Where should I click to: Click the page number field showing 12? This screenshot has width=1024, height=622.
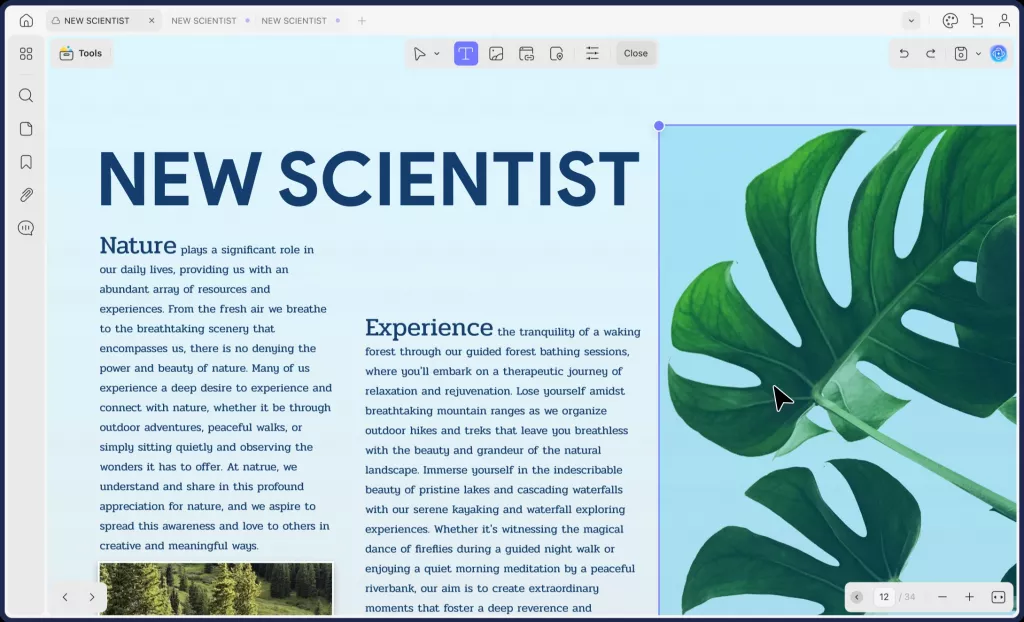[x=884, y=597]
